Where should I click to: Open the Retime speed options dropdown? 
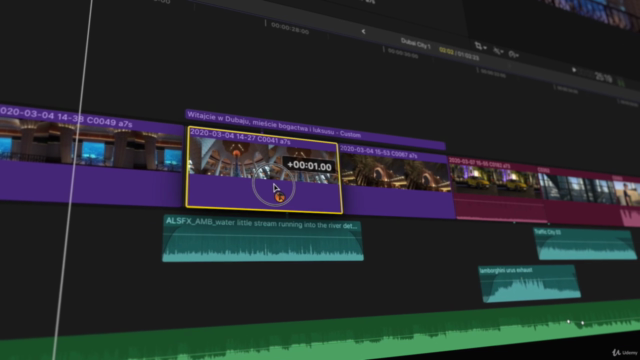click(x=513, y=54)
